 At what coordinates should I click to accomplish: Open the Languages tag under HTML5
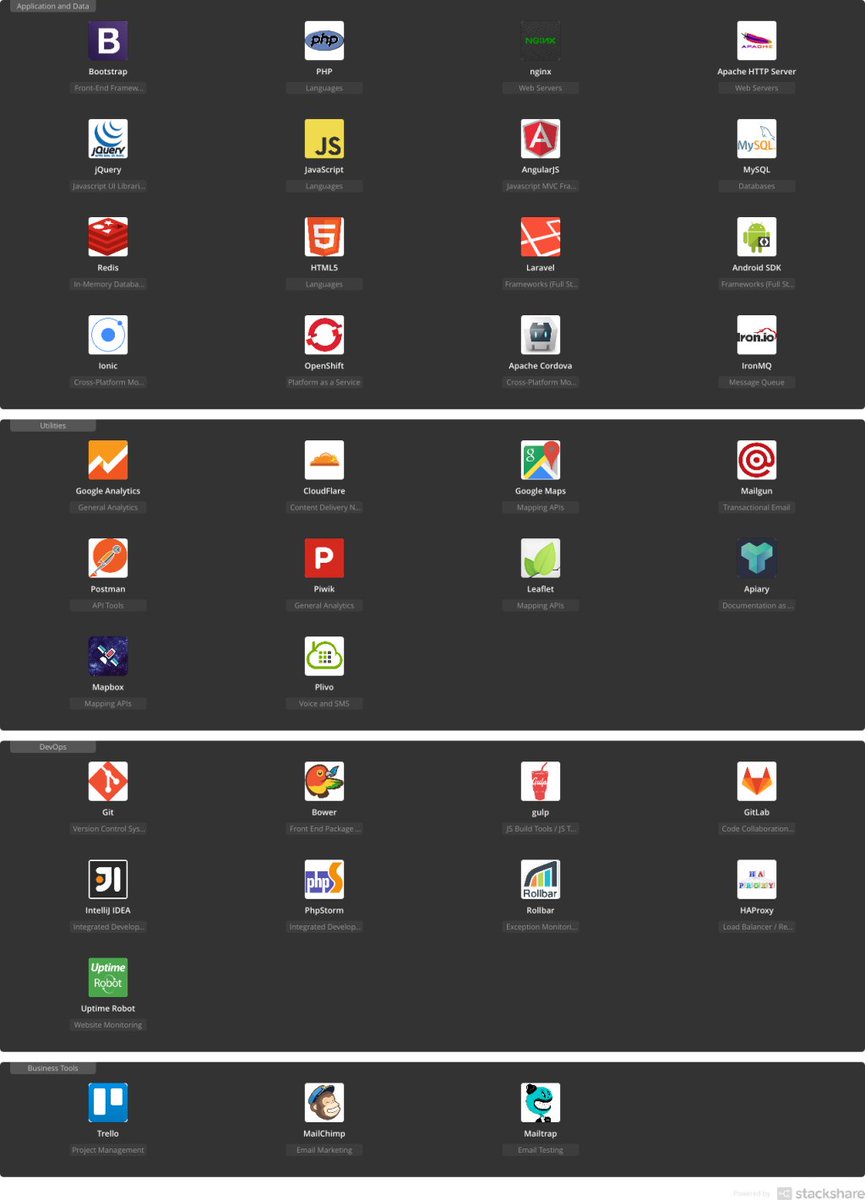pos(324,284)
